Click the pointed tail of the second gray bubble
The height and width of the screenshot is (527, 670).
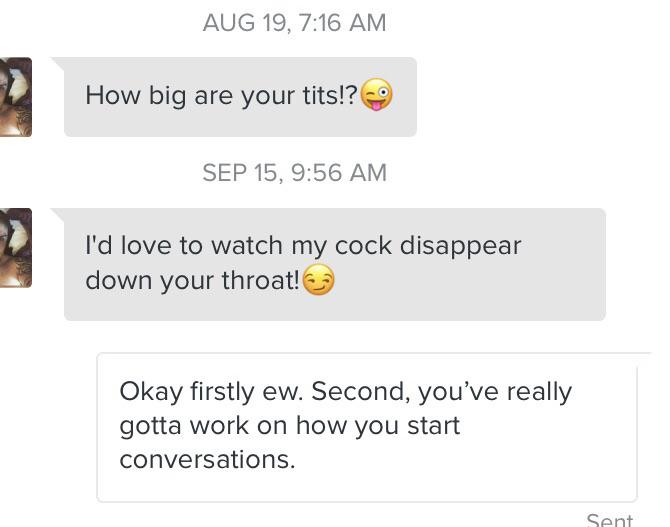(x=57, y=214)
